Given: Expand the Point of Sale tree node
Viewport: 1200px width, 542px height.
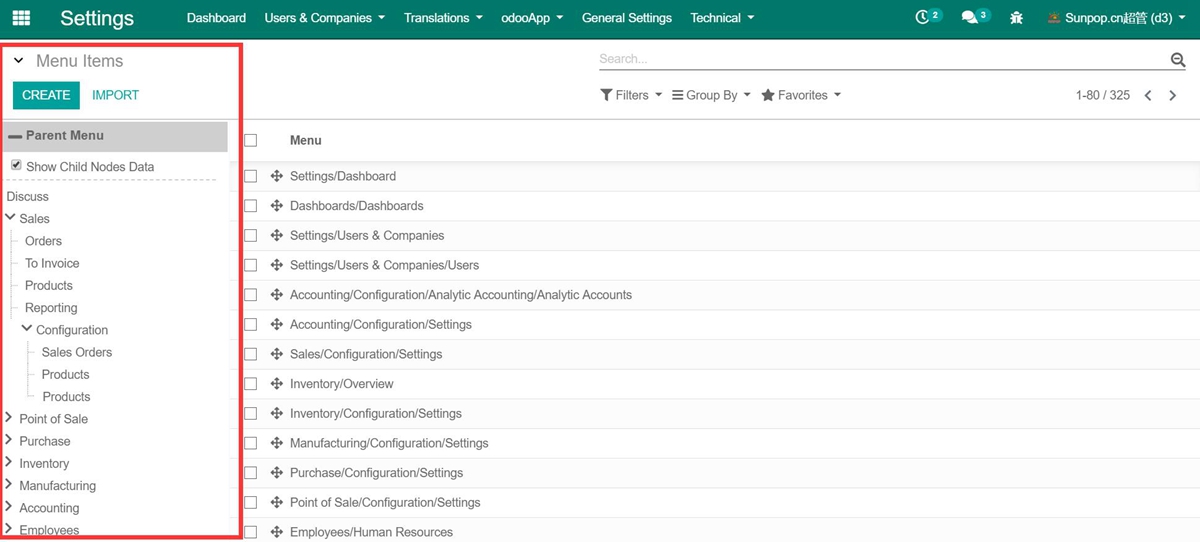Looking at the screenshot, I should 9,418.
